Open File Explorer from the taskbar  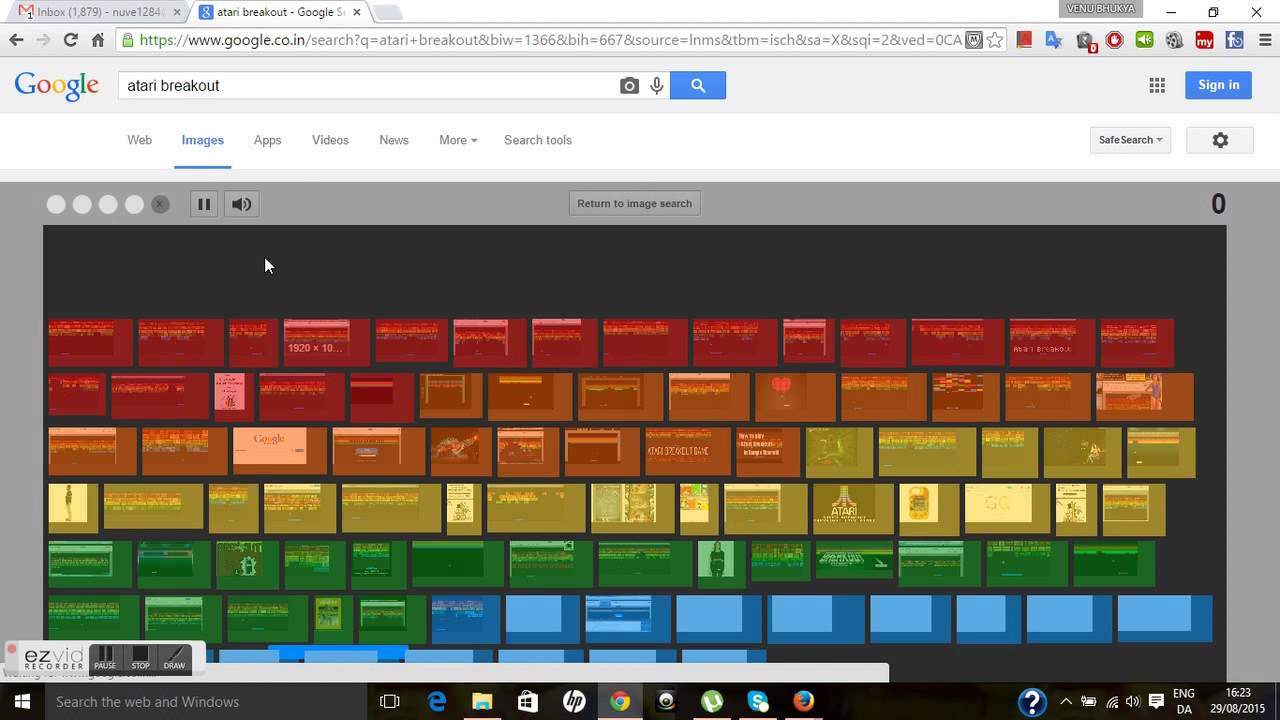[482, 702]
